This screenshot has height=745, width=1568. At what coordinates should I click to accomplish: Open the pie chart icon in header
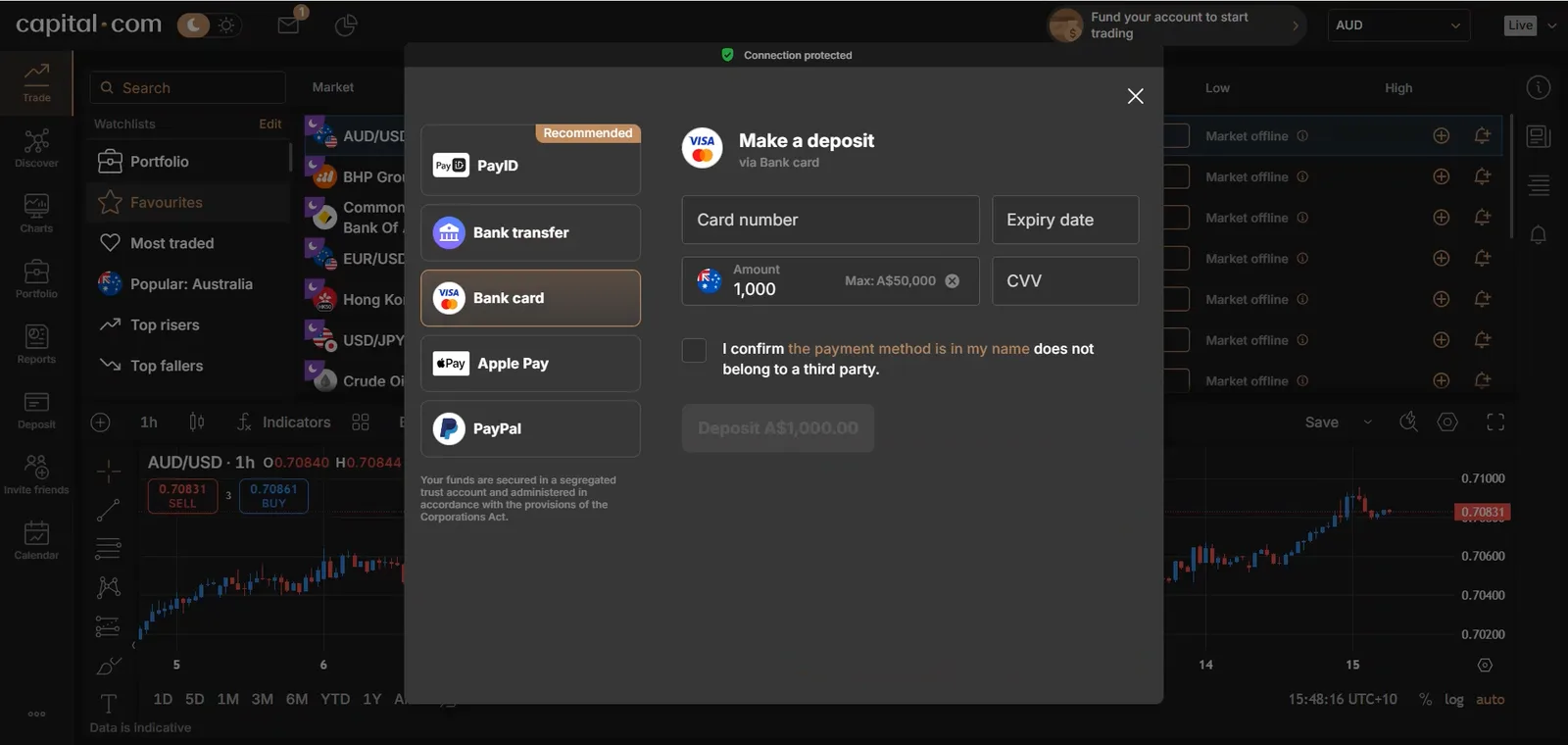coord(346,25)
